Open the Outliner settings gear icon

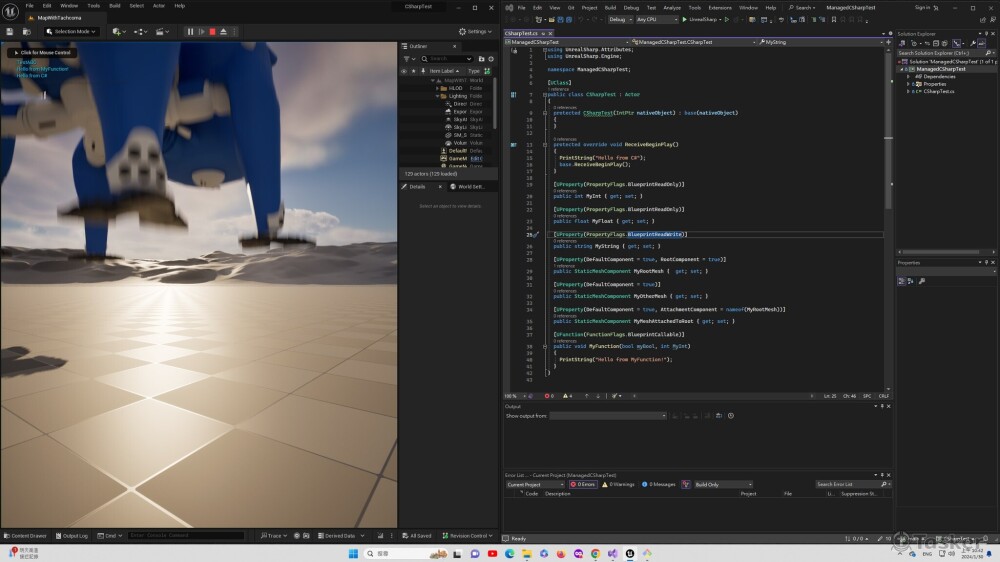click(x=493, y=59)
